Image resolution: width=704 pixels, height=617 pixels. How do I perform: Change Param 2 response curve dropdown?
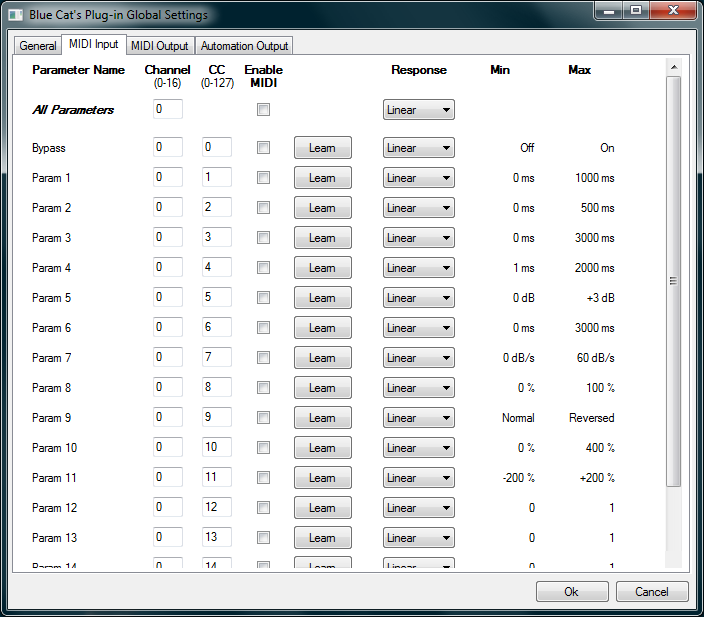coord(418,208)
